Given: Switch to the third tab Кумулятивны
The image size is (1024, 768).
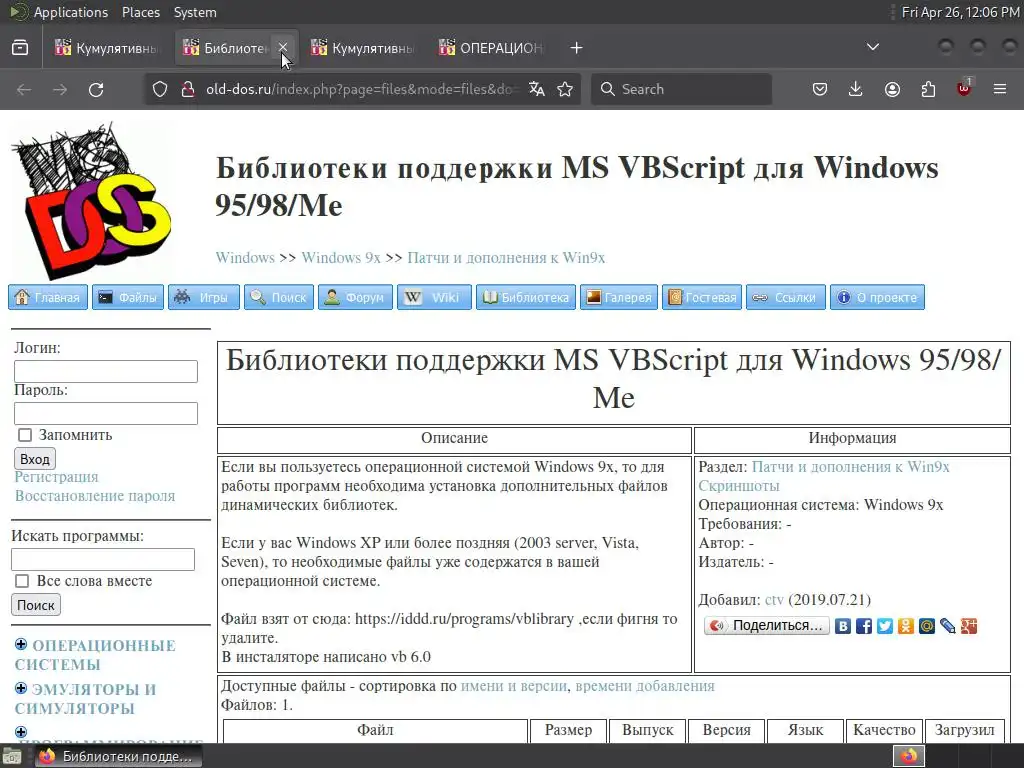Looking at the screenshot, I should pyautogui.click(x=363, y=48).
